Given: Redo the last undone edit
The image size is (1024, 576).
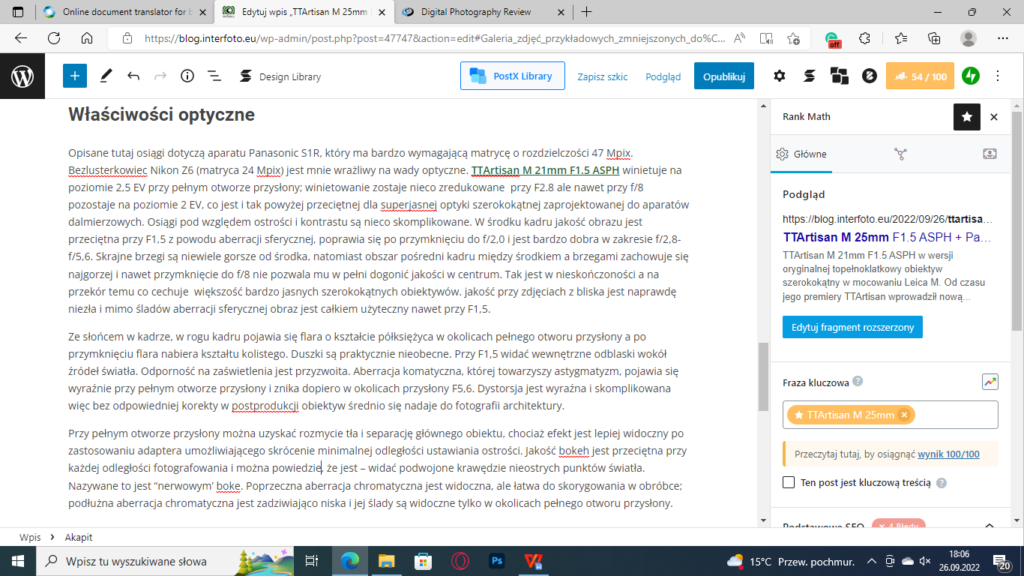Looking at the screenshot, I should click(160, 76).
